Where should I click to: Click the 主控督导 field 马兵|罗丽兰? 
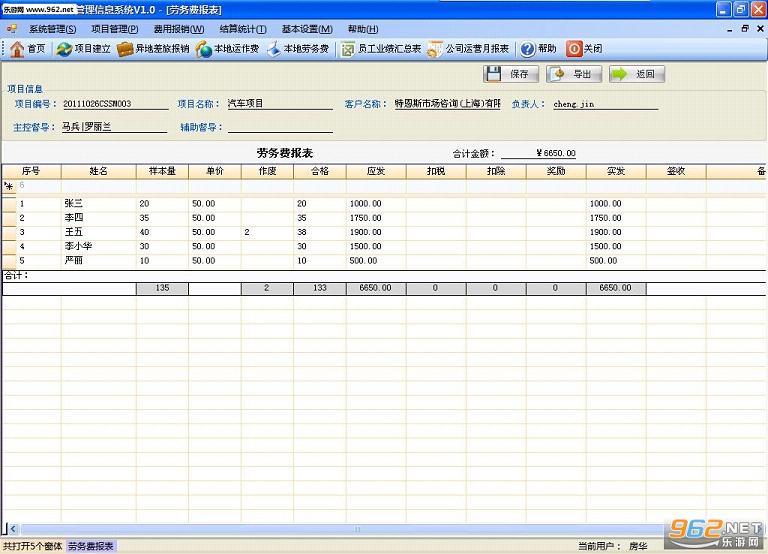coord(114,127)
